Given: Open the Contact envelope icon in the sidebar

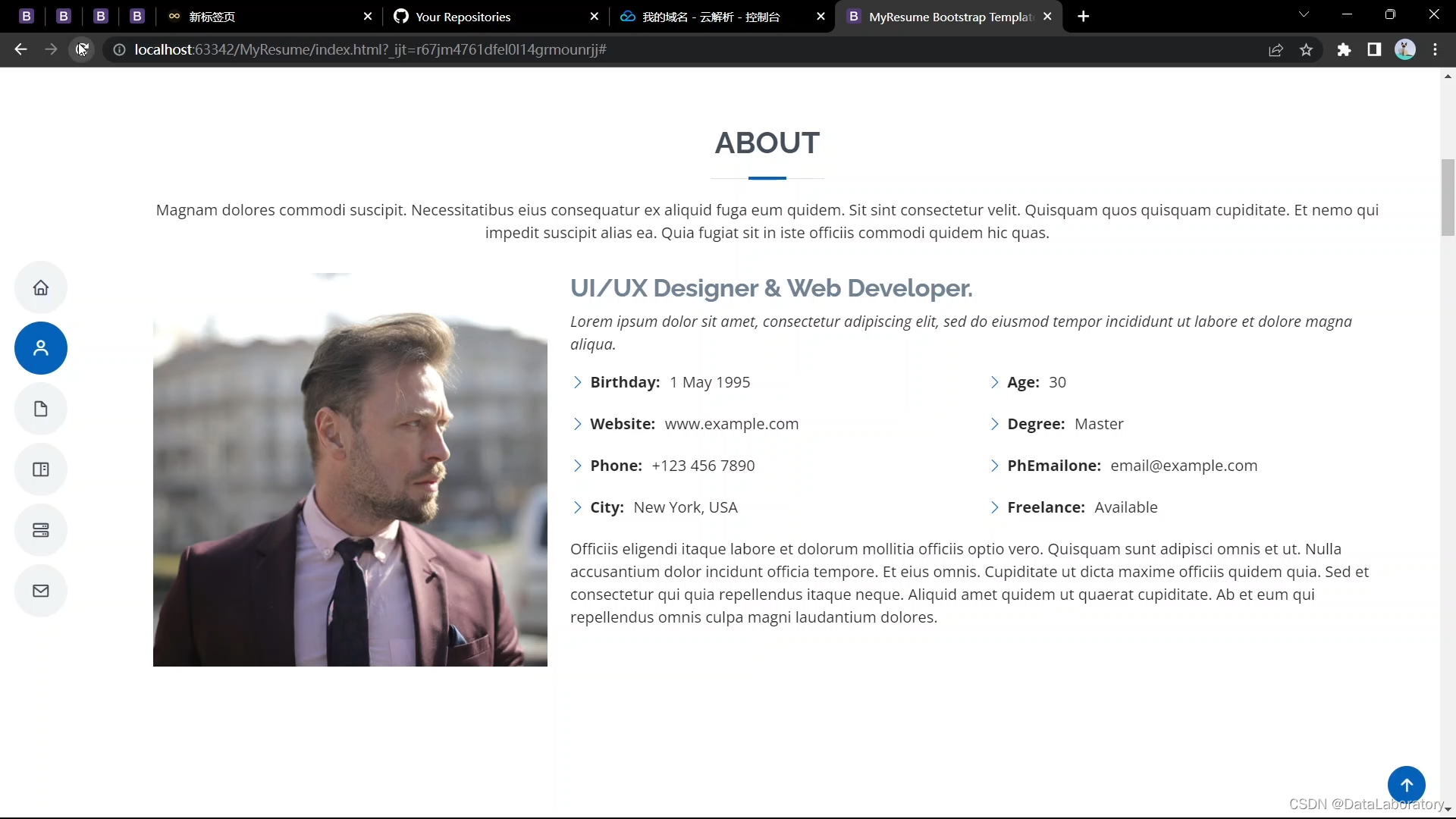Looking at the screenshot, I should click(41, 591).
